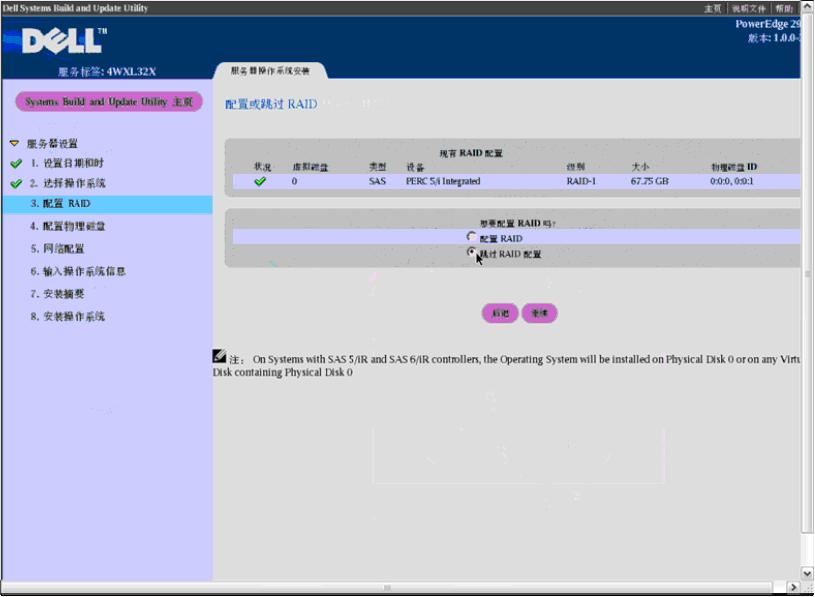Go to step 7 安装摘要

pos(57,294)
